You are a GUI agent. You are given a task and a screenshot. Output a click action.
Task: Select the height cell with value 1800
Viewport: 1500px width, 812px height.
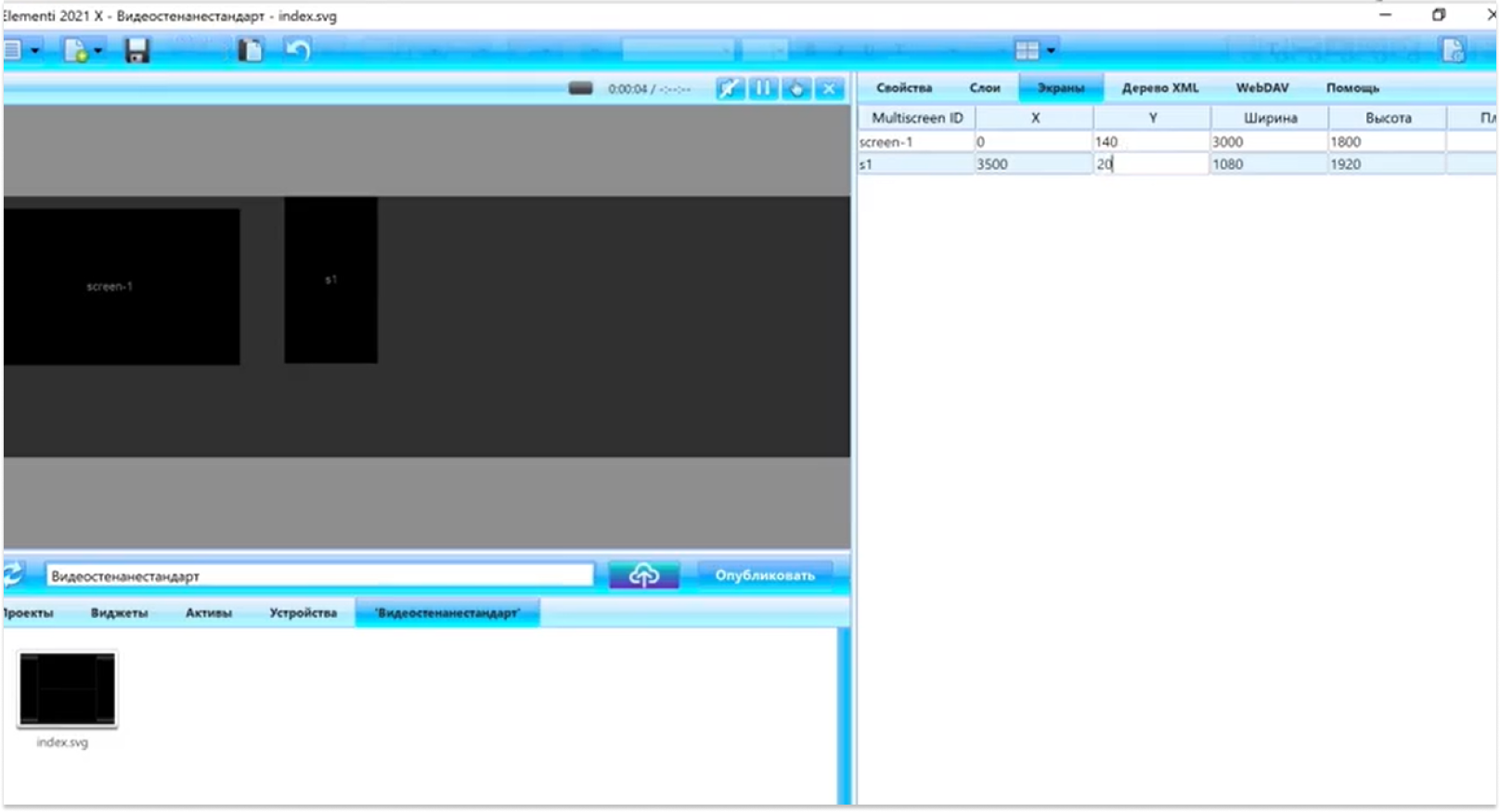[x=1387, y=142]
